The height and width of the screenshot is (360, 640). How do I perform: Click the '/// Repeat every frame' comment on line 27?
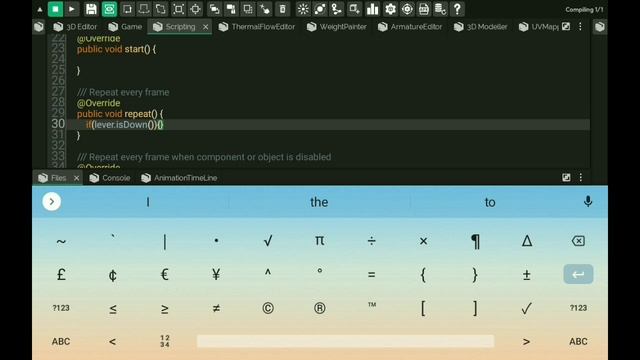pos(123,92)
